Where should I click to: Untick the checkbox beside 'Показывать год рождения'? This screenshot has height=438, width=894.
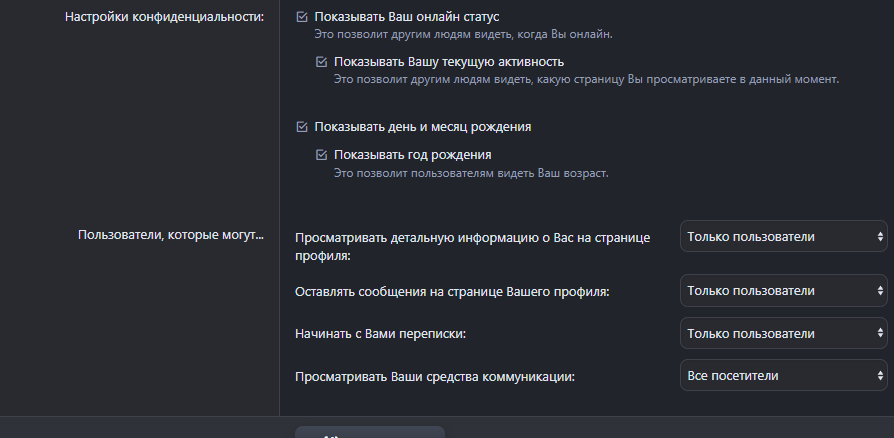[x=322, y=155]
